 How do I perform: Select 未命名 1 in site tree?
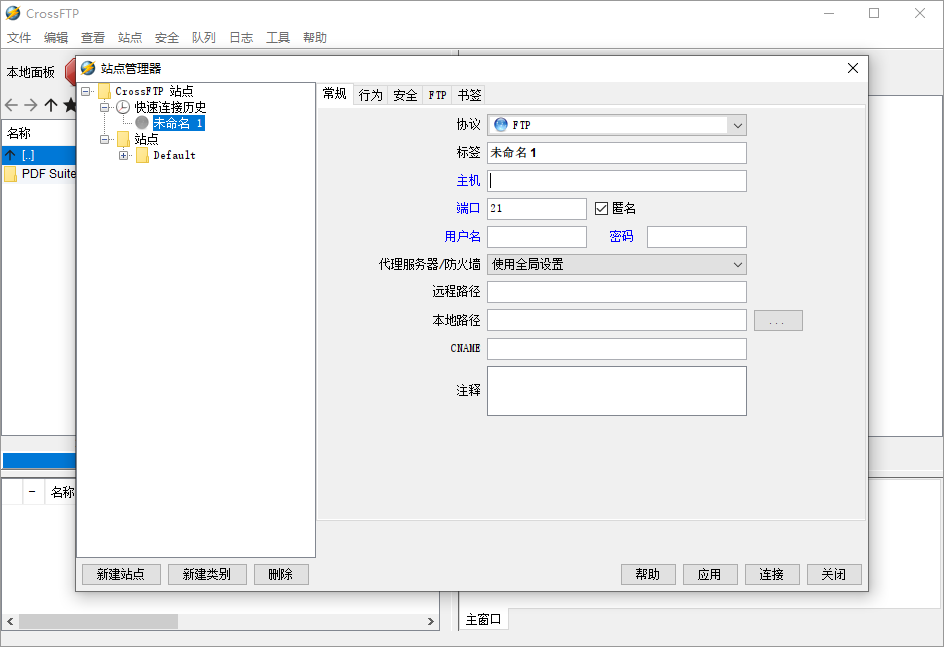click(x=178, y=123)
